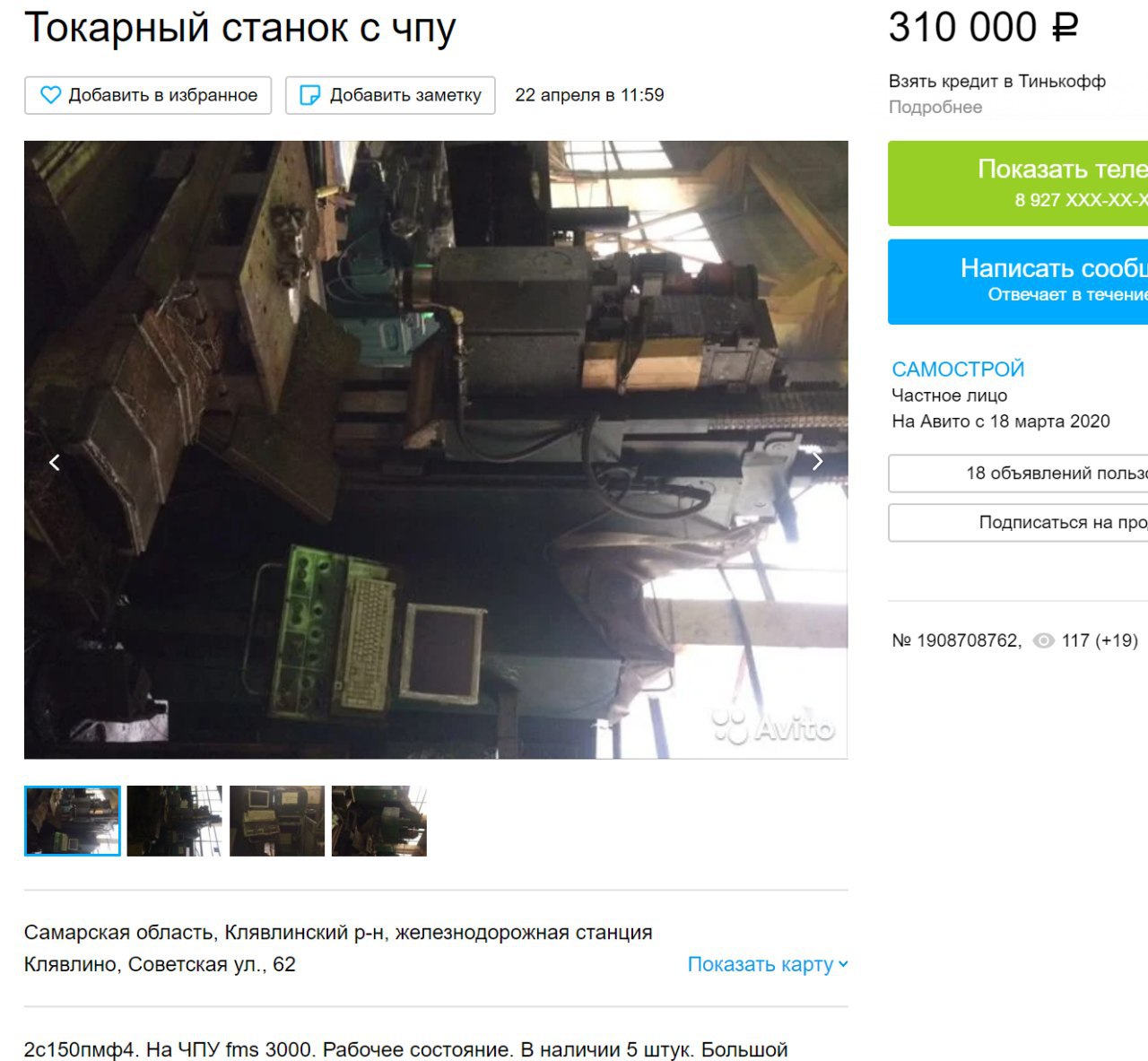Click the main machine photo
The image size is (1148, 1061).
click(436, 449)
